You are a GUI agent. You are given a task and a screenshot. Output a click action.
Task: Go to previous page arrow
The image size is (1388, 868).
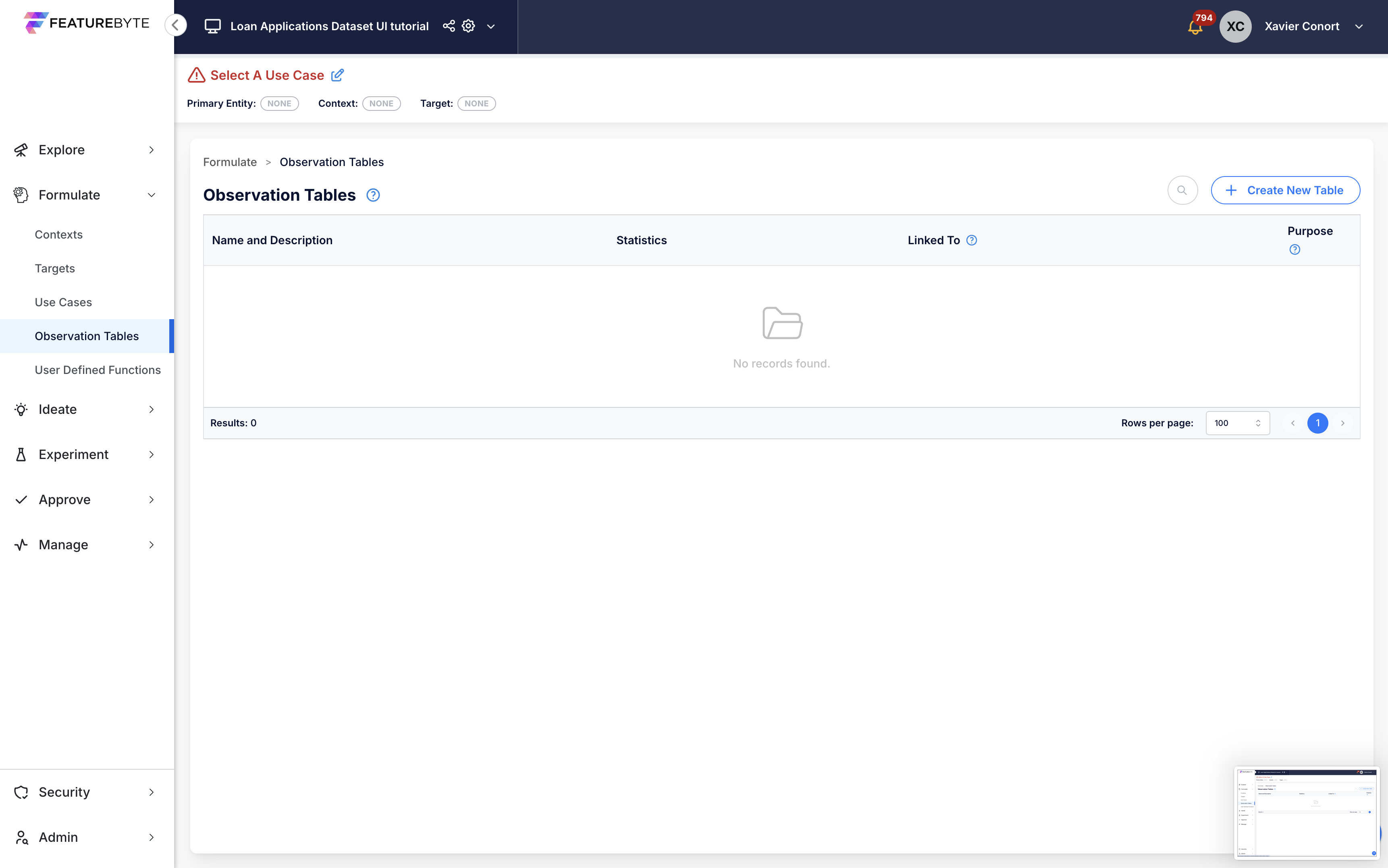[x=1293, y=423]
